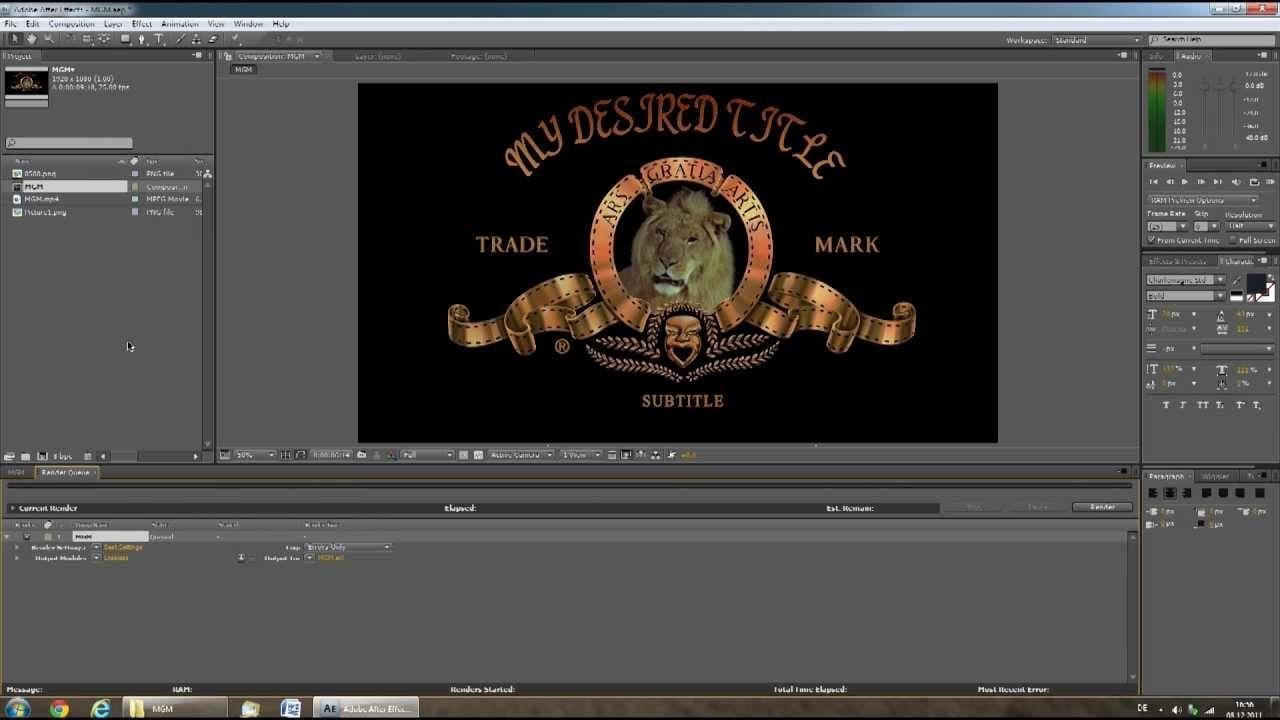Select MGM.mp4 in the Project panel
The height and width of the screenshot is (720, 1280).
coord(41,199)
